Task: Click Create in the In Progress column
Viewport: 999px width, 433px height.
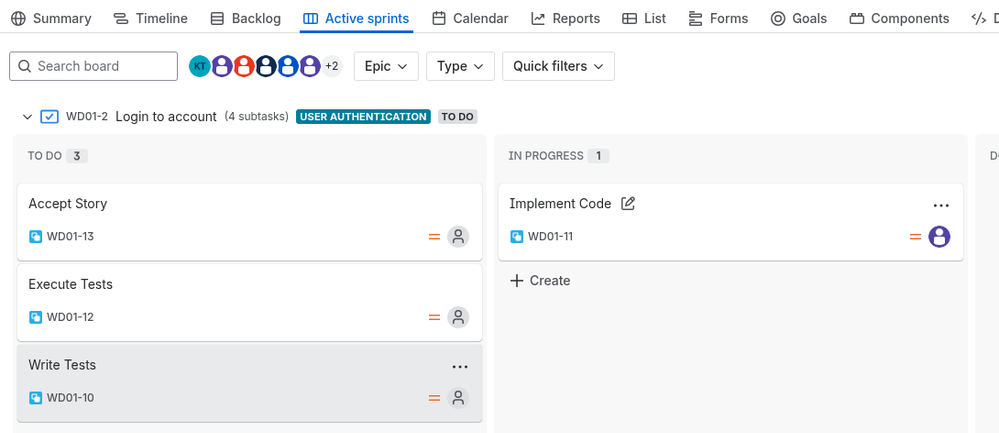Action: click(540, 281)
